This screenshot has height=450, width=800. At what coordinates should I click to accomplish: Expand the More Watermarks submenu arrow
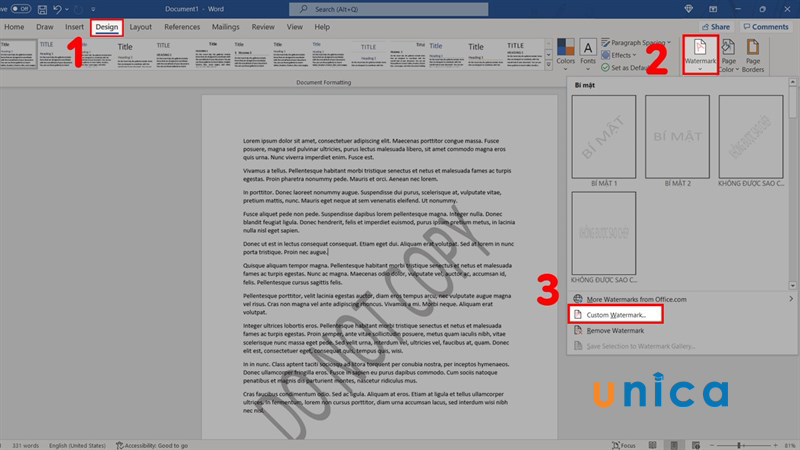coord(791,299)
